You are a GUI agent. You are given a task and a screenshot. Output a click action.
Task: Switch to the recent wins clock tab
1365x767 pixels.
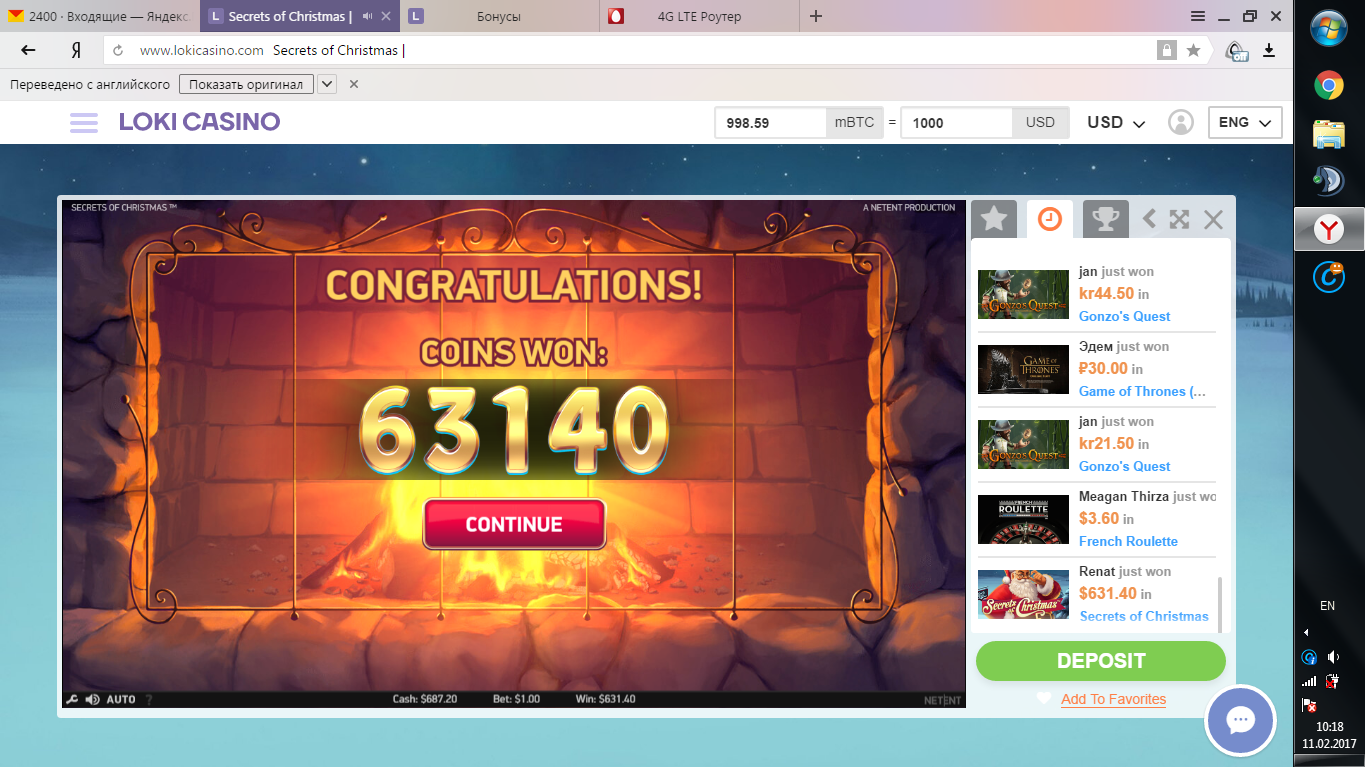click(x=1050, y=219)
